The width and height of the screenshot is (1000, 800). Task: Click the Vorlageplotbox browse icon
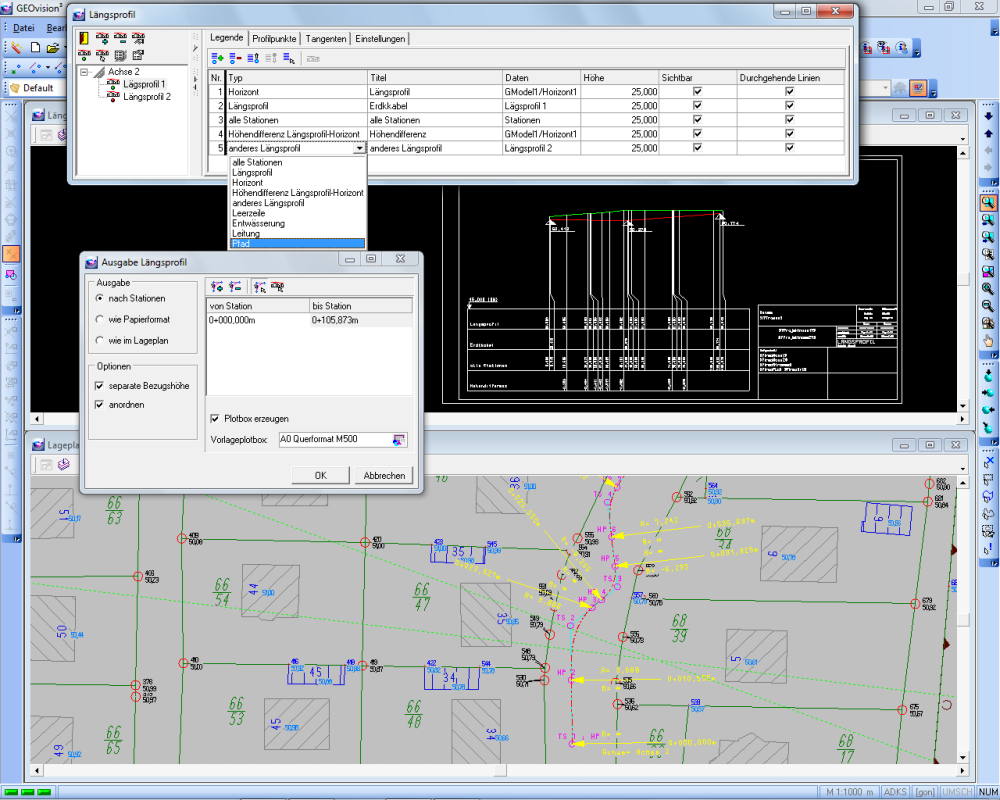(x=399, y=440)
